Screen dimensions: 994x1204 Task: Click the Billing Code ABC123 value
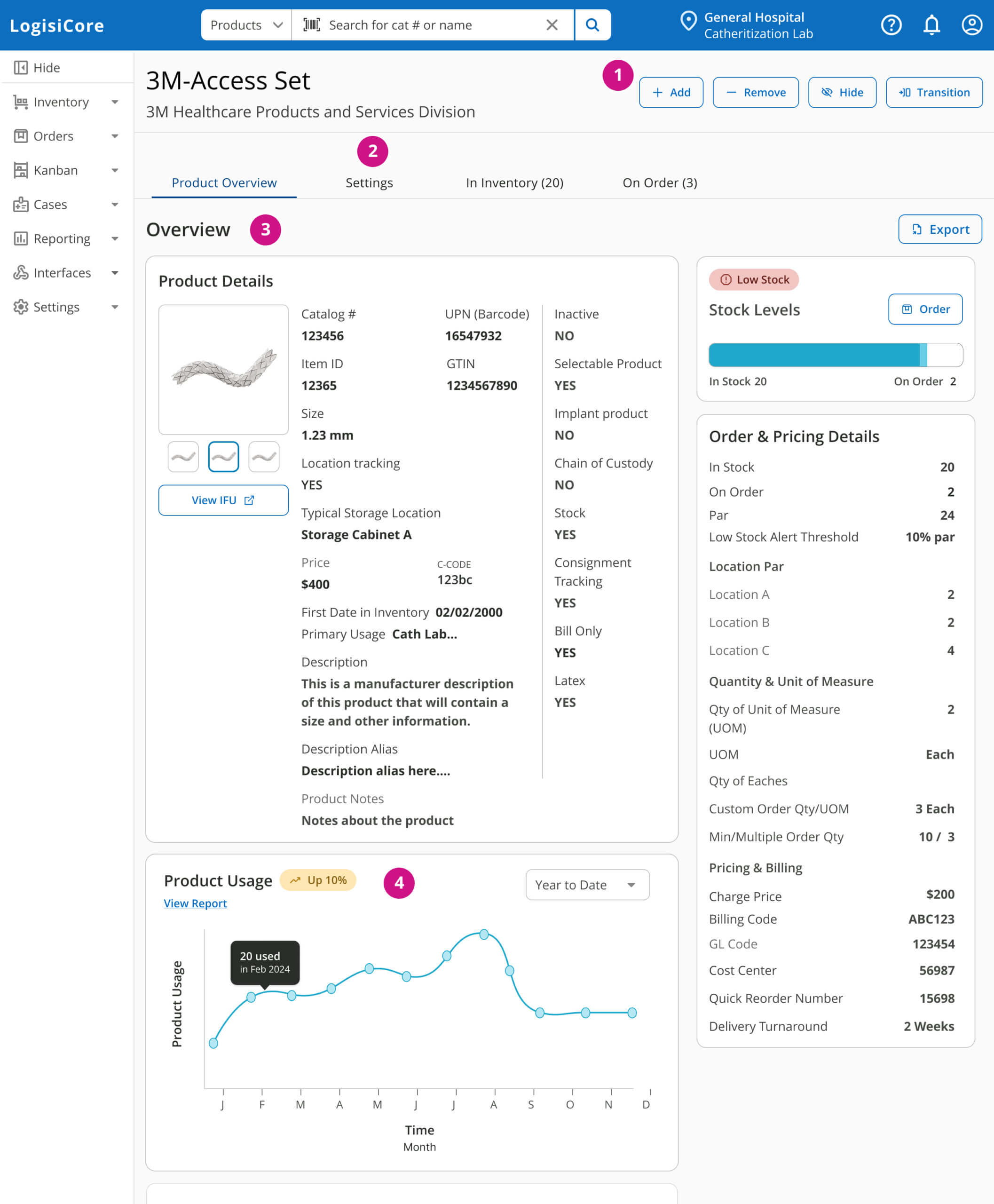tap(931, 919)
